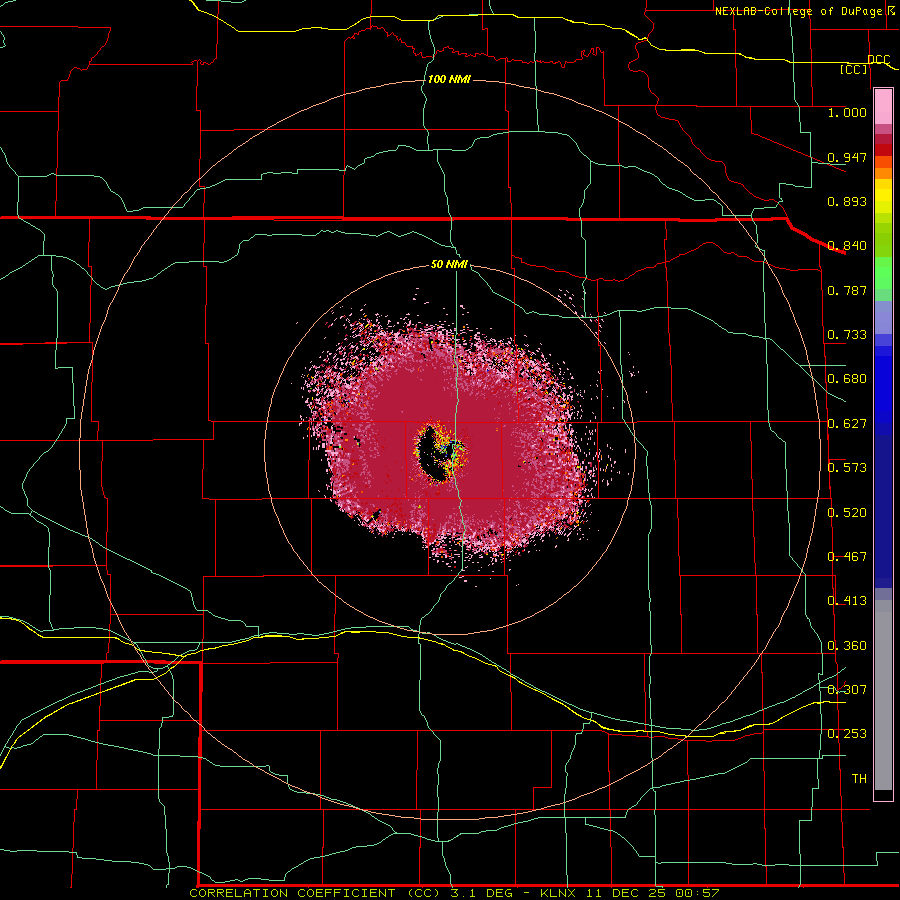This screenshot has width=900, height=900.
Task: Click the 0.733 scale value
Action: (x=847, y=335)
